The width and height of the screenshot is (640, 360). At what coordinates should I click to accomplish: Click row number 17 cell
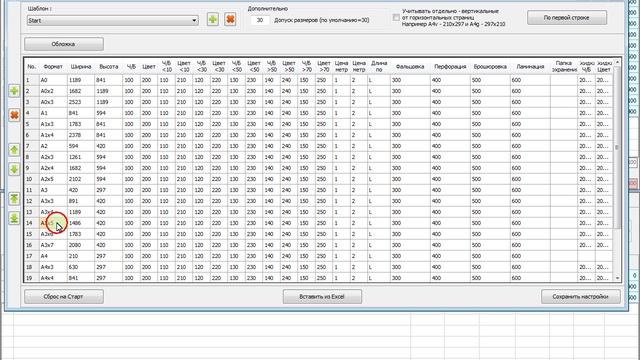31,256
